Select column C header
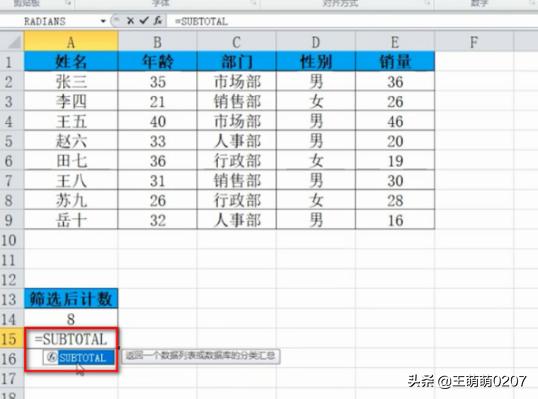Image resolution: width=538 pixels, height=399 pixels. [x=237, y=42]
